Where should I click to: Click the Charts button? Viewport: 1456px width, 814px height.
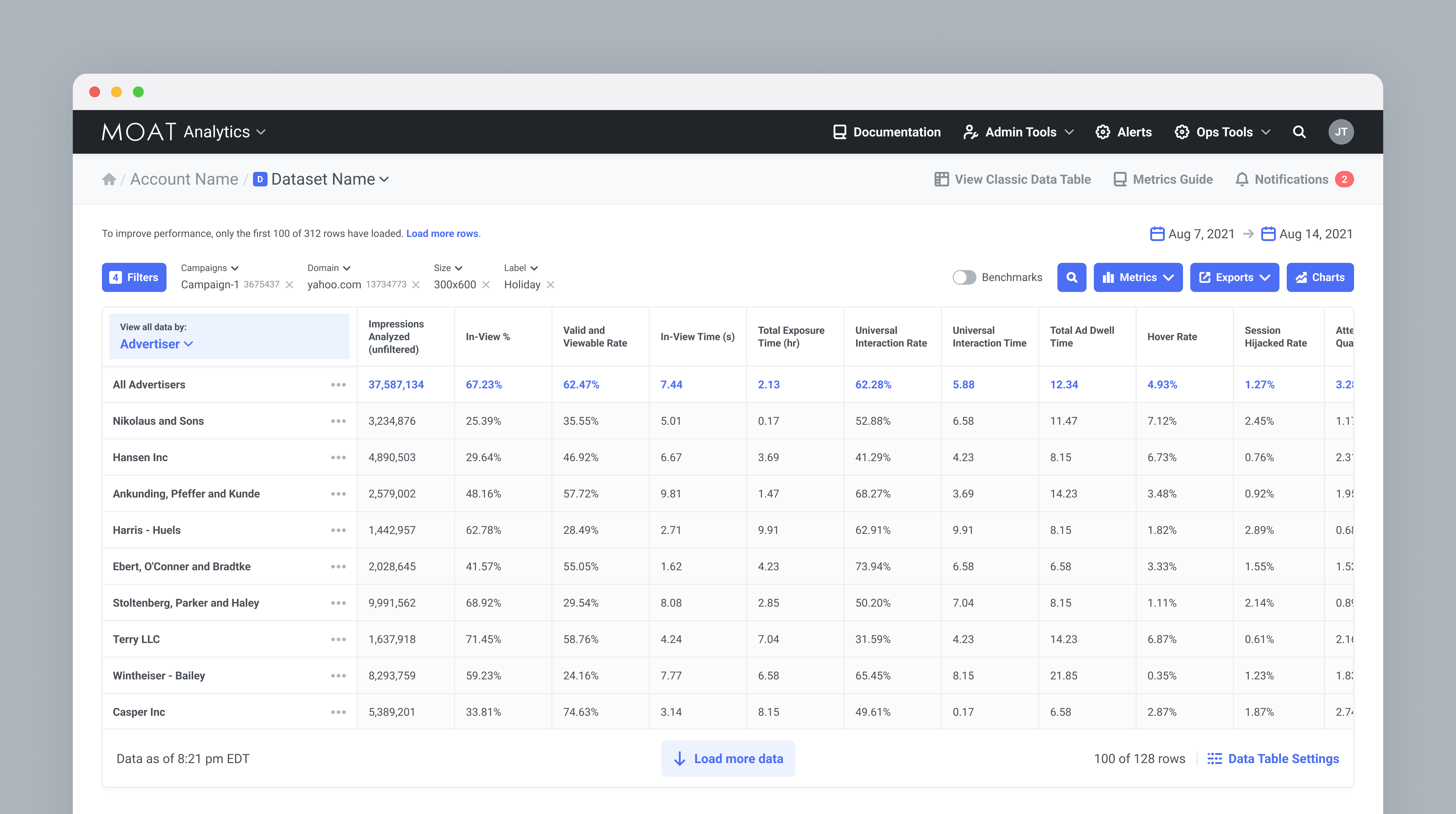coord(1320,277)
